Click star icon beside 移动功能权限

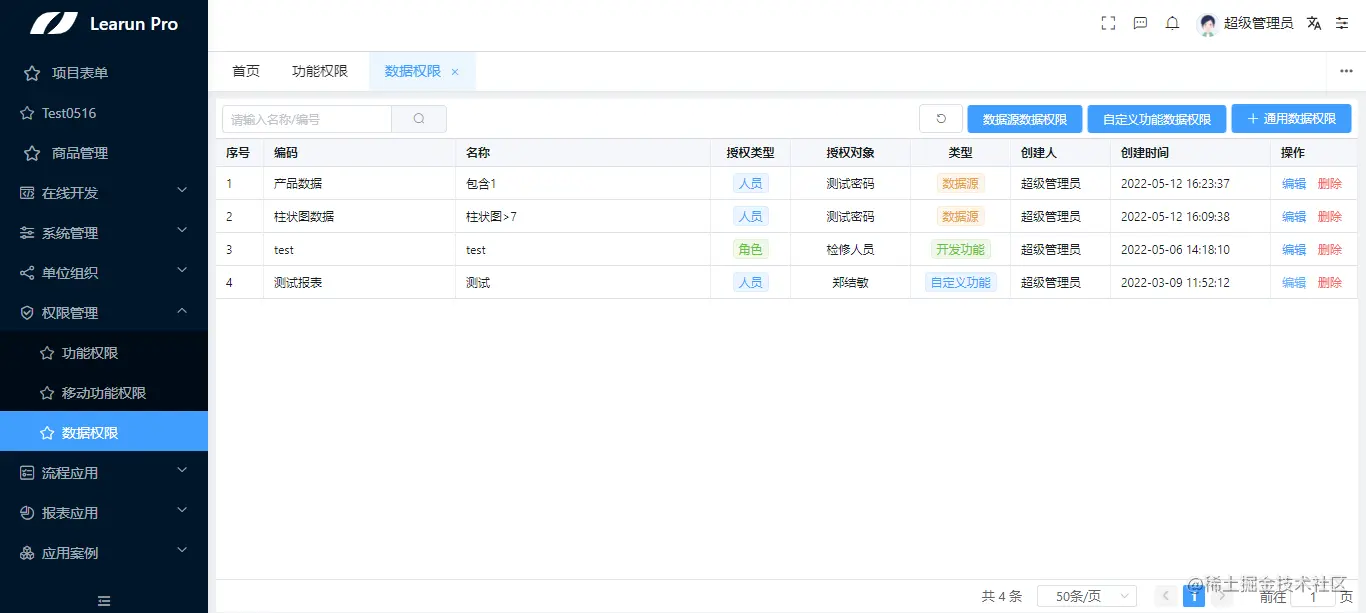(46, 393)
